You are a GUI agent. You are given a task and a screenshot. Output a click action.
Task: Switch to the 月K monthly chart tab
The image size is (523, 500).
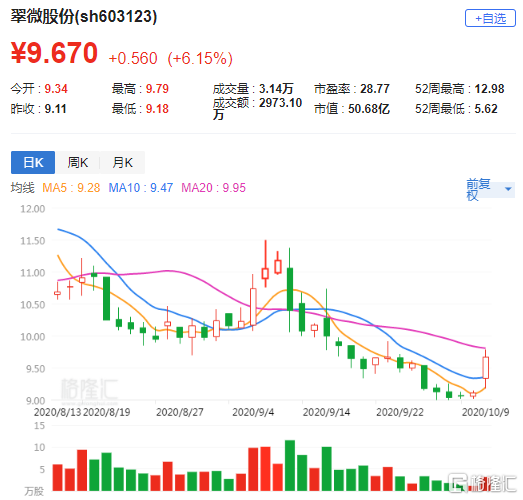[x=122, y=162]
